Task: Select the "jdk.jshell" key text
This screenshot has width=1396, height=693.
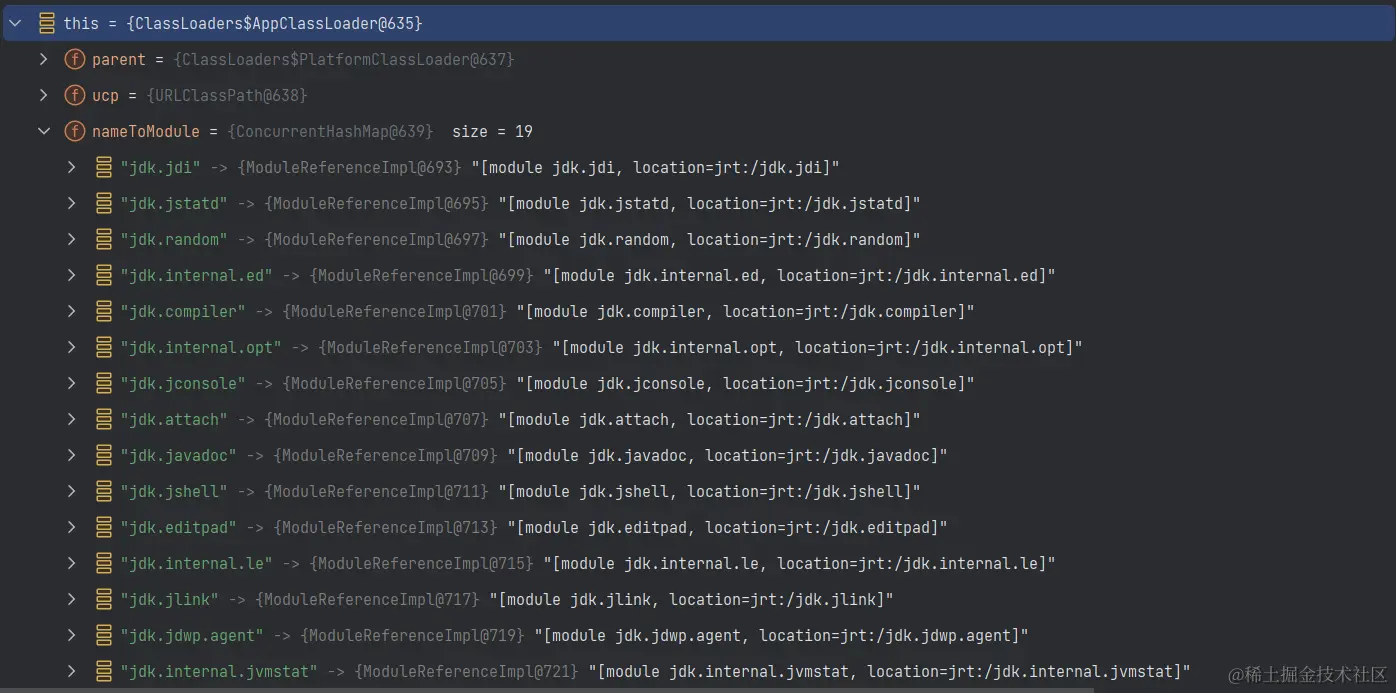Action: coord(174,492)
